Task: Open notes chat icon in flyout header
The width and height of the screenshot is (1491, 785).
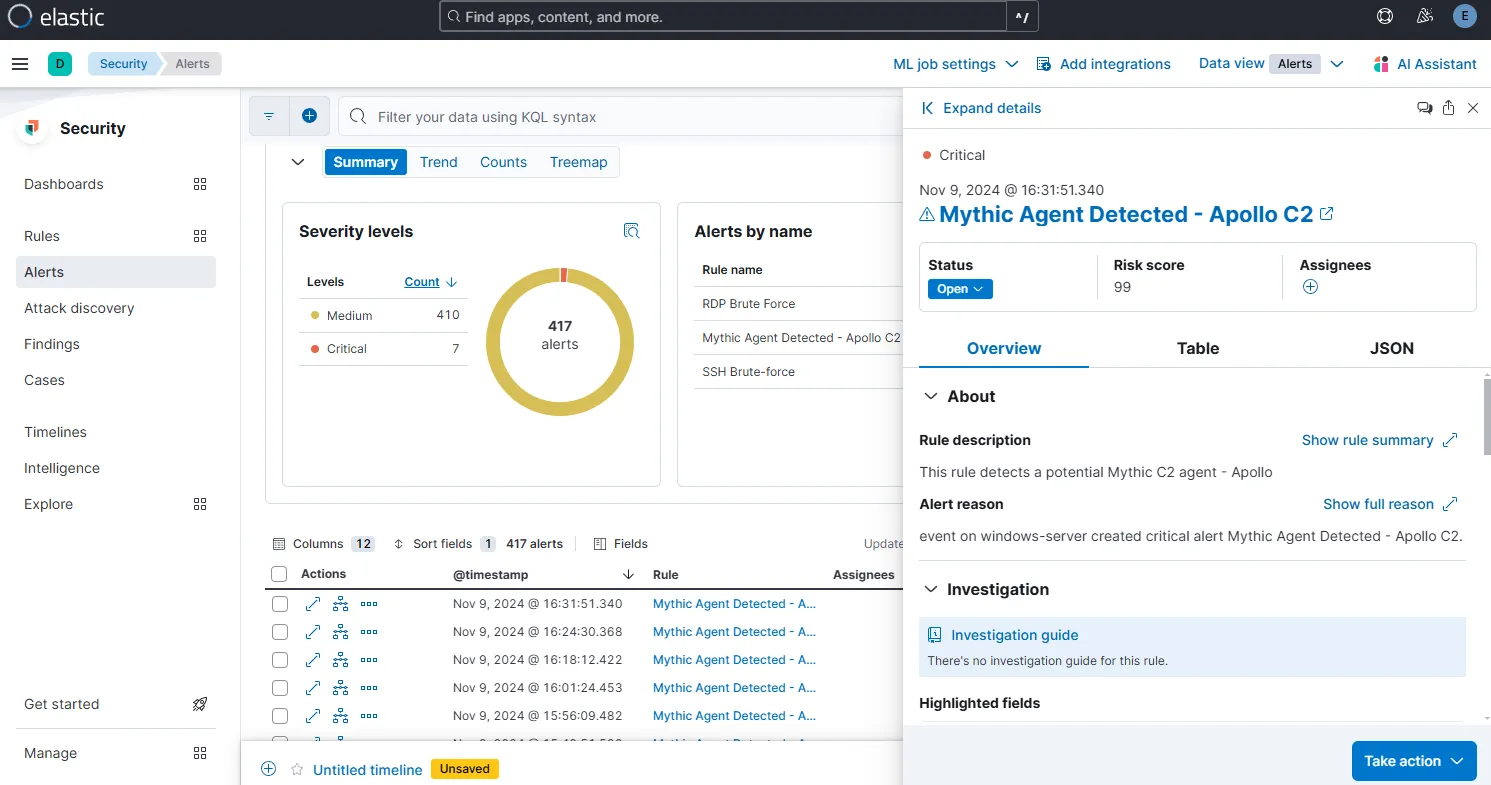Action: click(1424, 108)
